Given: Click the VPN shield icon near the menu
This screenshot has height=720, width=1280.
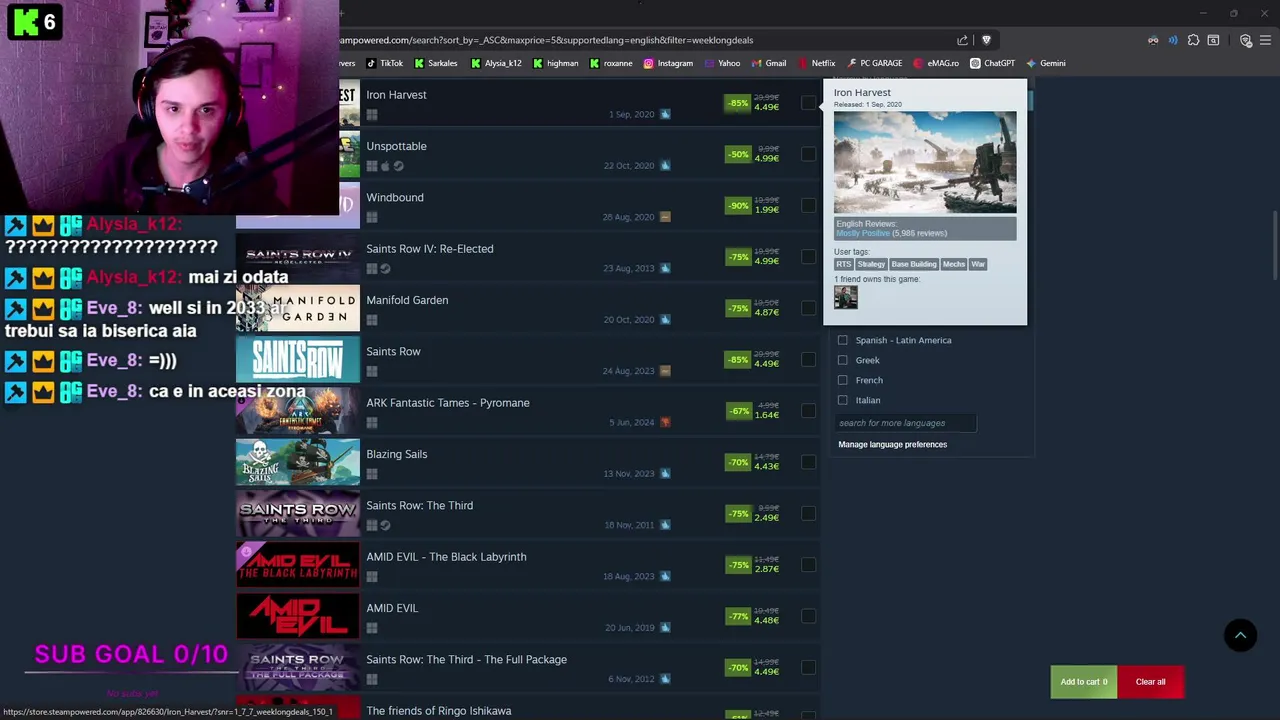Looking at the screenshot, I should click(1246, 40).
